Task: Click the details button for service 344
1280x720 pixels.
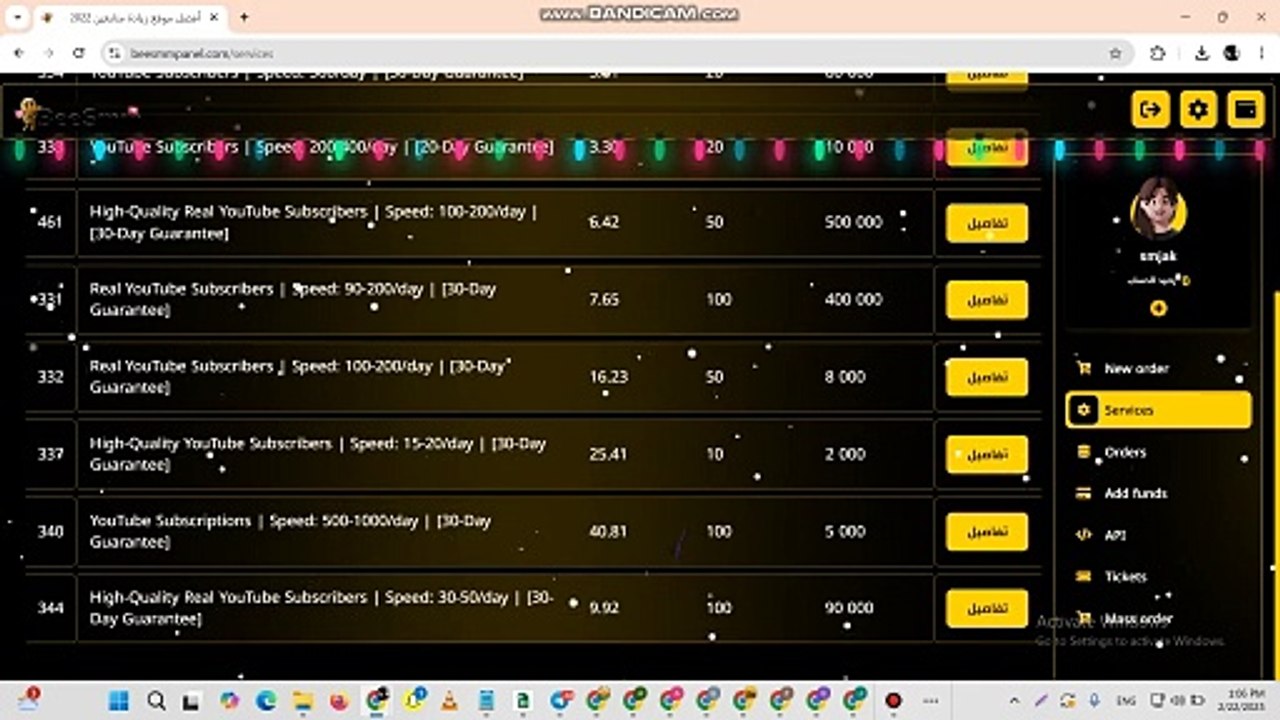Action: pyautogui.click(x=987, y=608)
